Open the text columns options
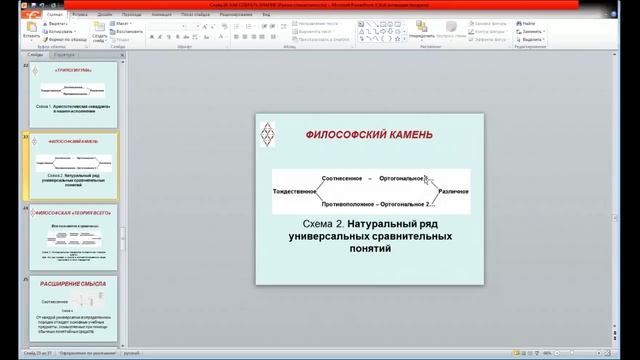Screen dimensions: 640x360 274,37
